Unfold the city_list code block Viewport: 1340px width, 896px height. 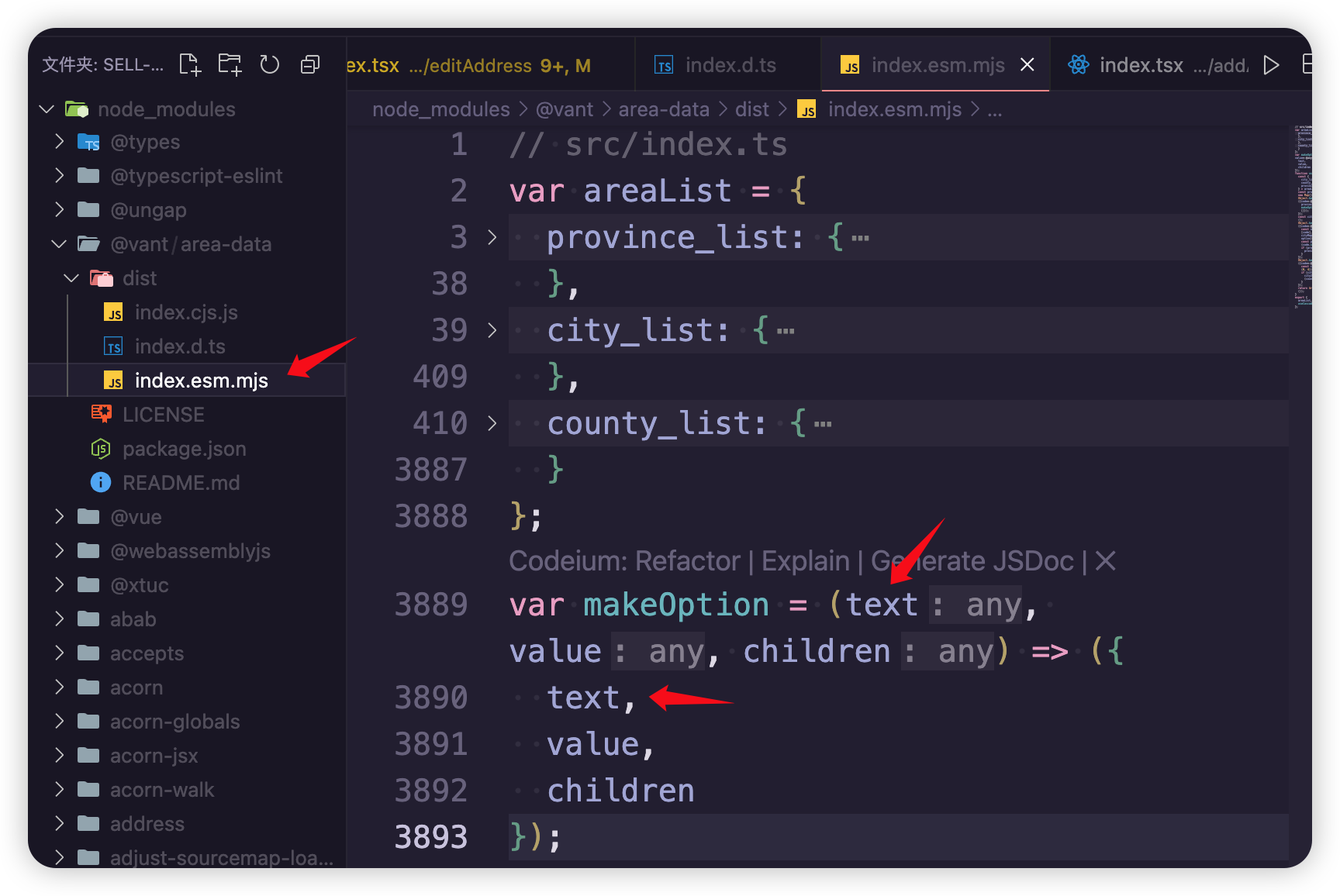[x=492, y=330]
